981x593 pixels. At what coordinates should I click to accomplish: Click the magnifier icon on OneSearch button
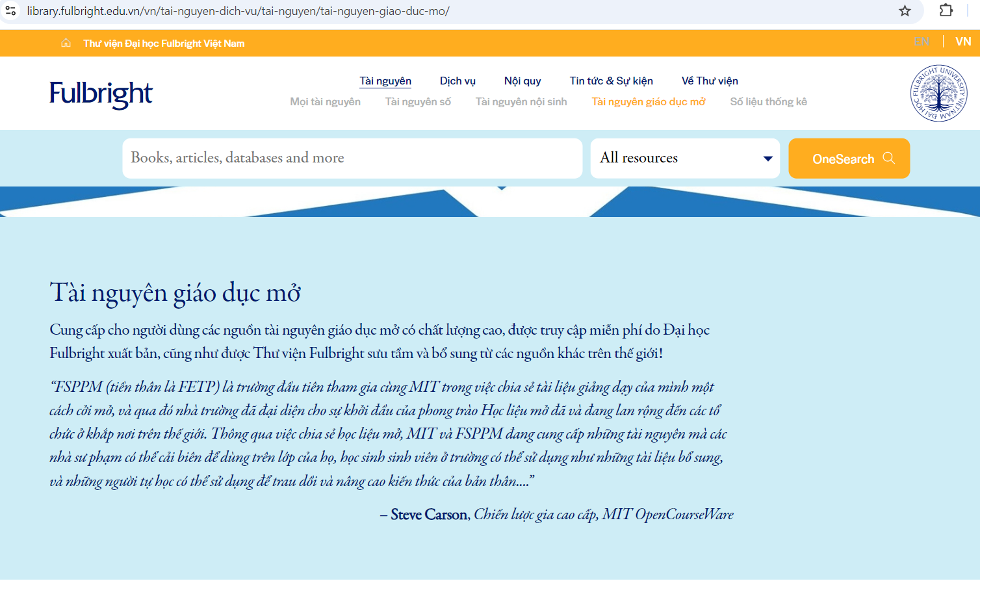(888, 158)
